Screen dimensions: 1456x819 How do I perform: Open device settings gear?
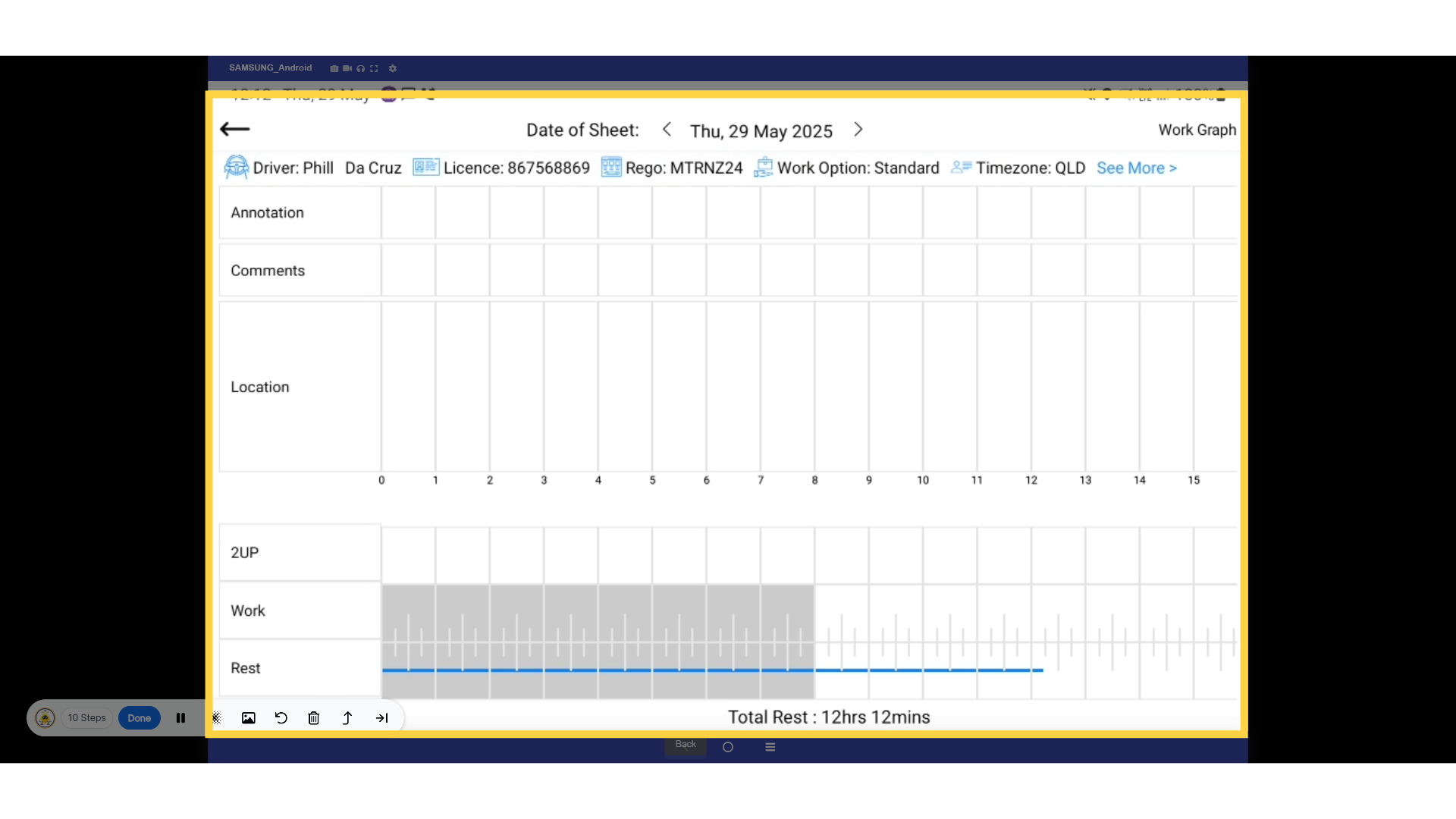(393, 68)
